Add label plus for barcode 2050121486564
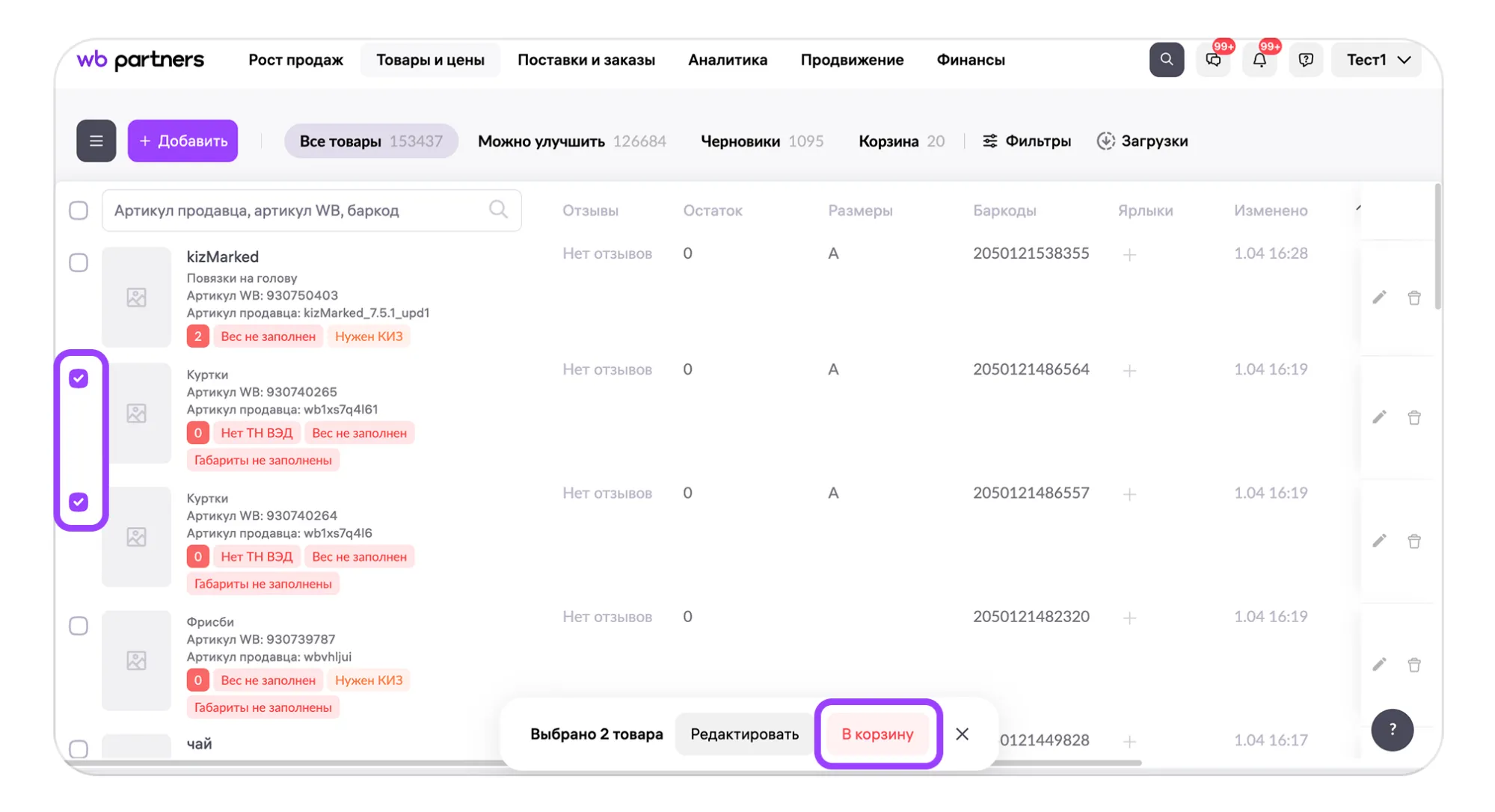The width and height of the screenshot is (1495, 812). [x=1129, y=371]
